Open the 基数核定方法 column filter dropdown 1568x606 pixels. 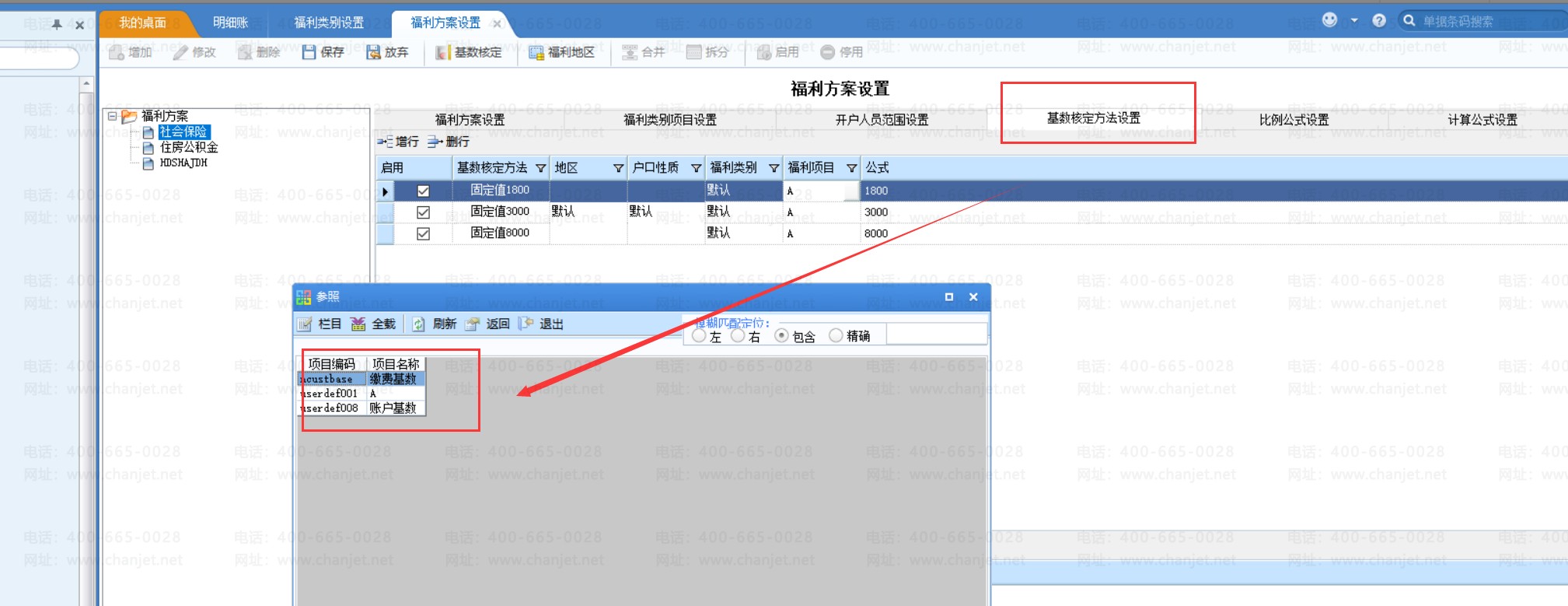(x=540, y=168)
